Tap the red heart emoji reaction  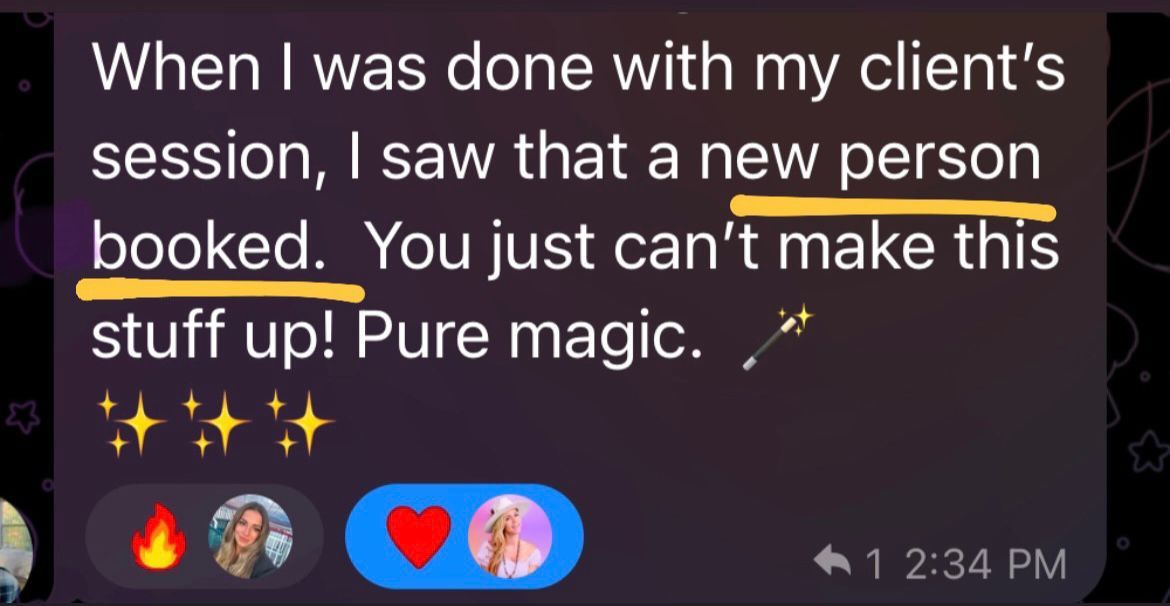419,537
